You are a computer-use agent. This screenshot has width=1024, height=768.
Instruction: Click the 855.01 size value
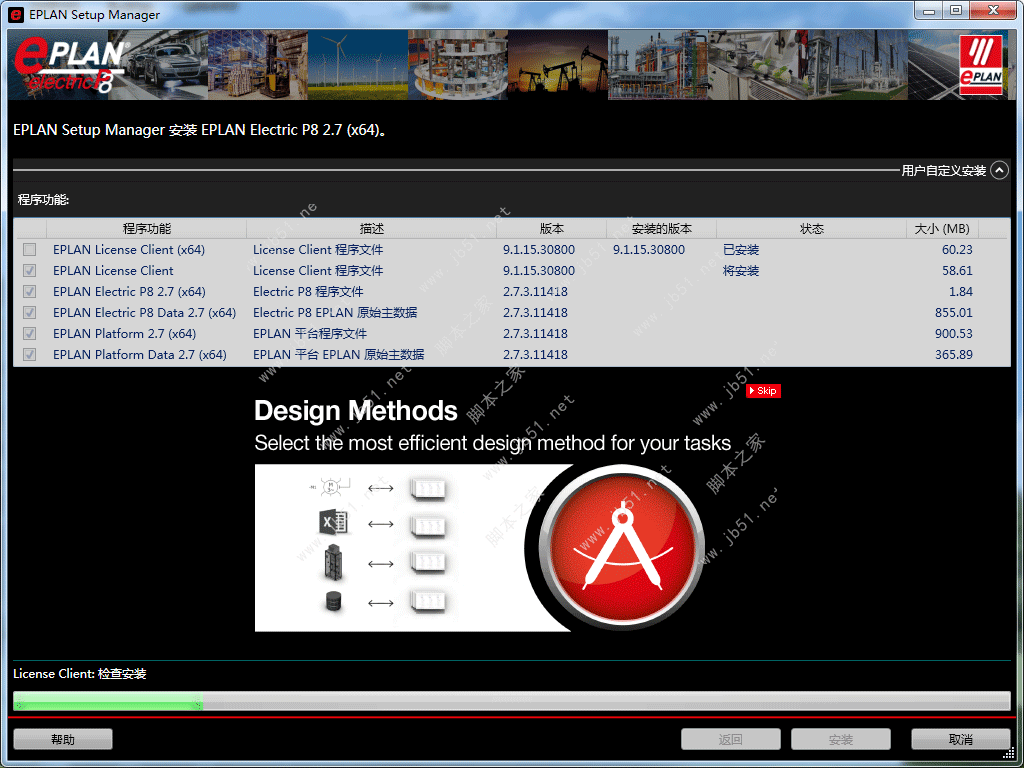click(x=953, y=312)
